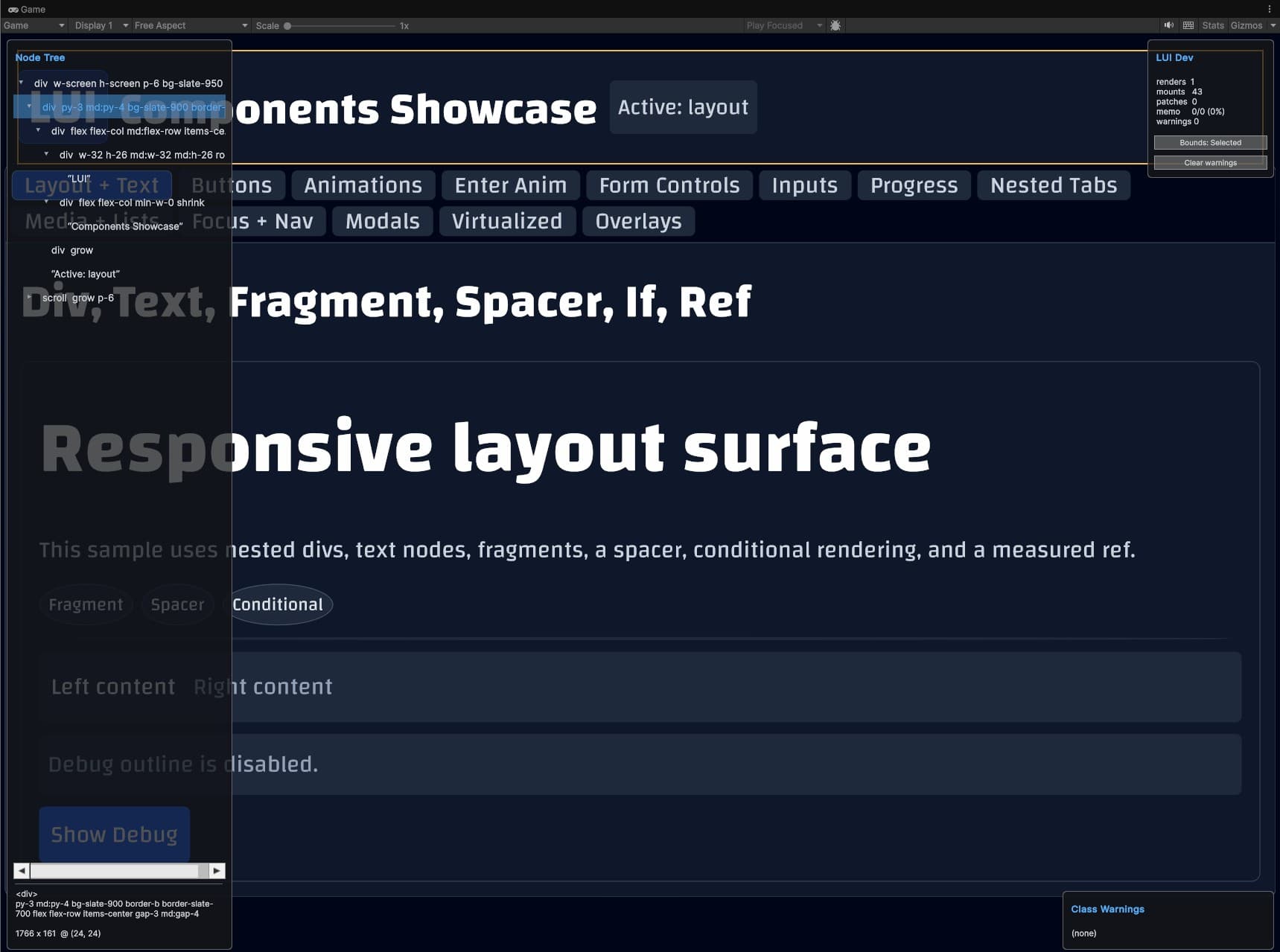Collapse the 'div py-3 md:py-4' tree node

tap(29, 106)
